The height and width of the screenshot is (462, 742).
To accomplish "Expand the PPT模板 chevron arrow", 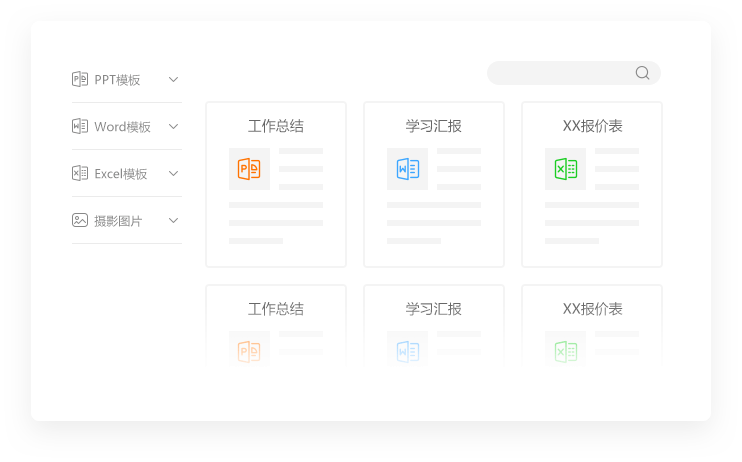I will point(173,79).
